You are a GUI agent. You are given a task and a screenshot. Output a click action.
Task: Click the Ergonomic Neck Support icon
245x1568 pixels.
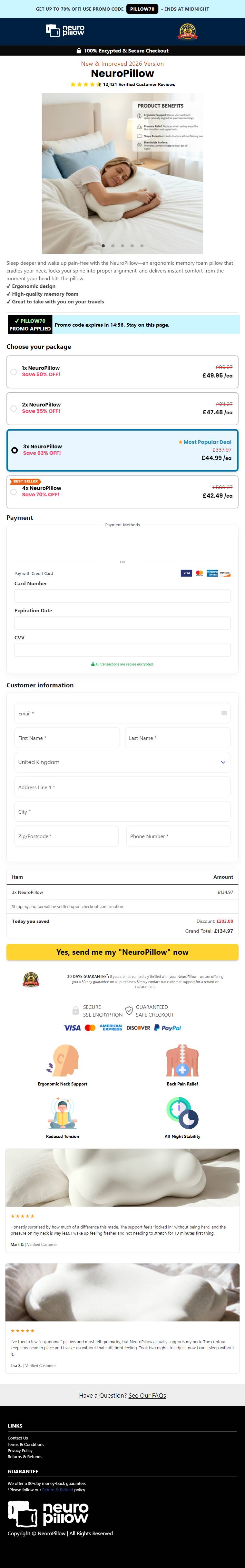click(63, 1060)
